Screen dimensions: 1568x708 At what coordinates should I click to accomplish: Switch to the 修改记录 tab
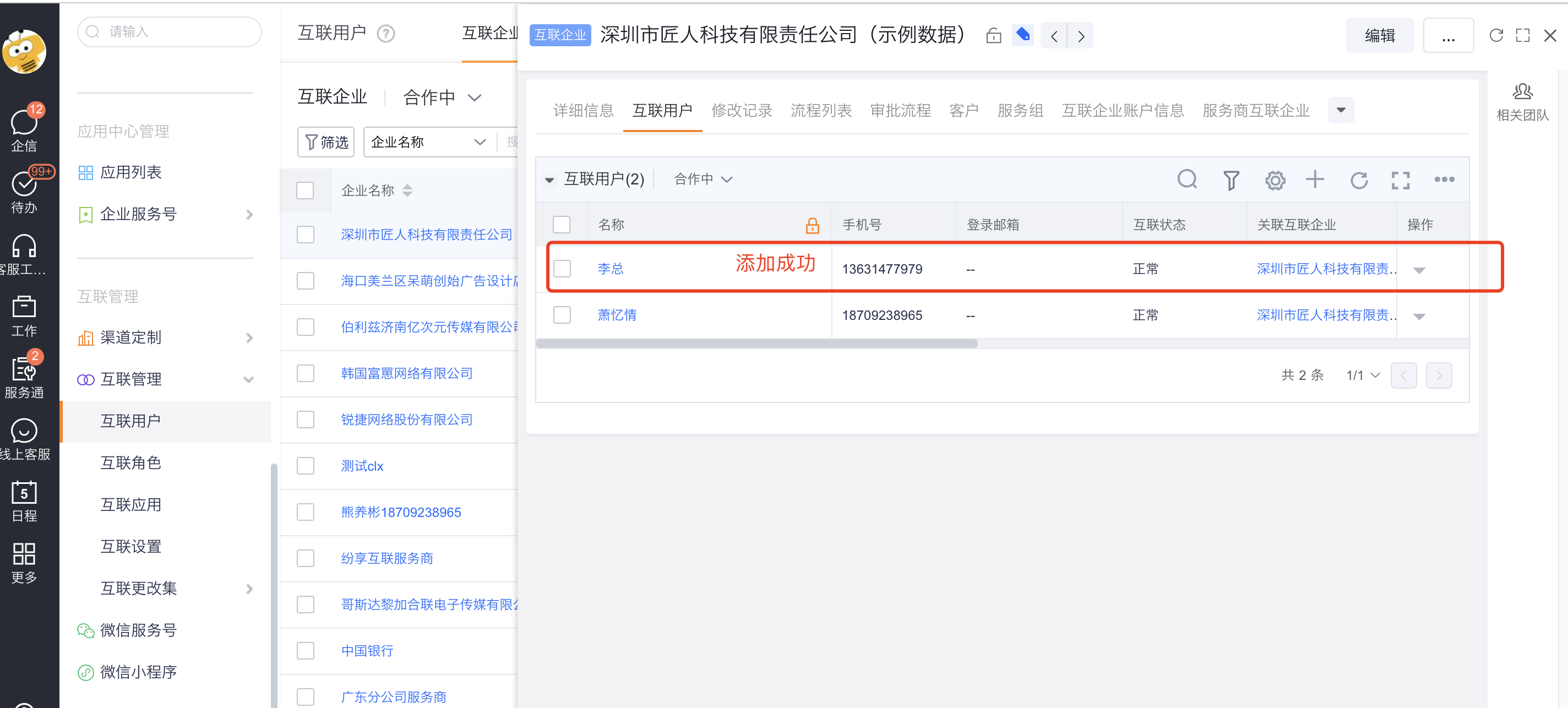[x=742, y=110]
